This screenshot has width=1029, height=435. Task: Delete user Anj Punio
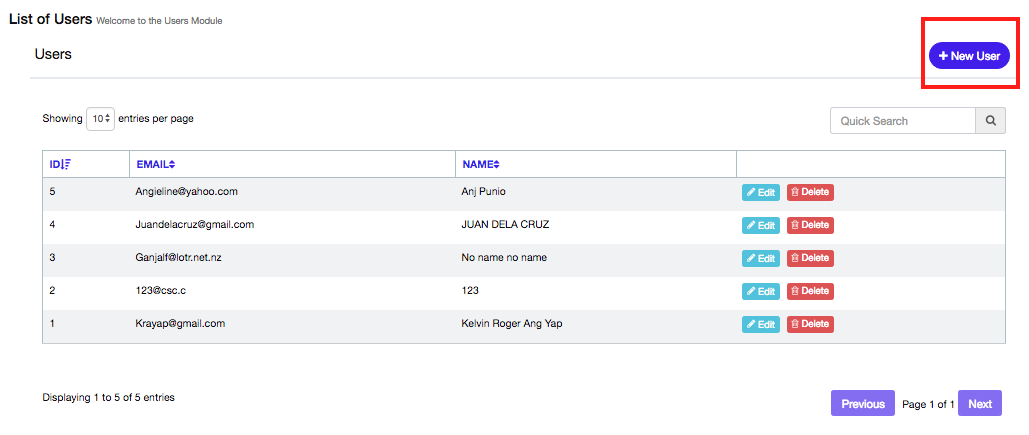click(809, 192)
